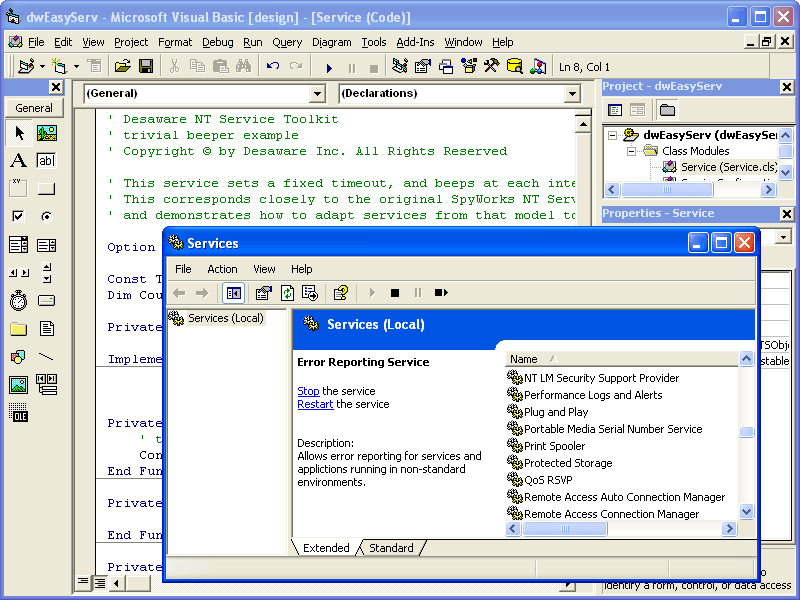
Task: Open the Project Explorer toolbar icon
Action: (399, 66)
